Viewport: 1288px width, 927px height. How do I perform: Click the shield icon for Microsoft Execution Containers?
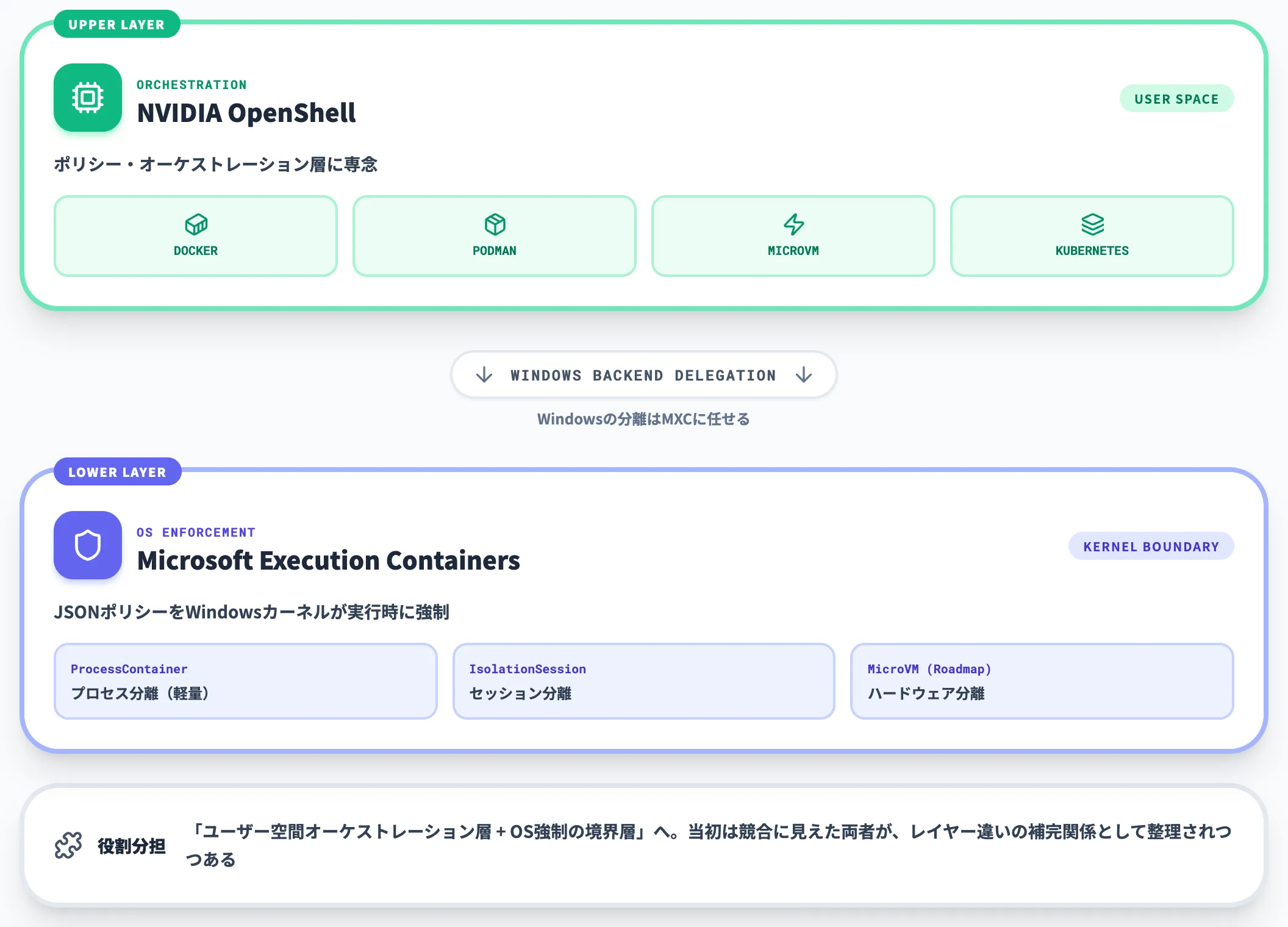88,545
